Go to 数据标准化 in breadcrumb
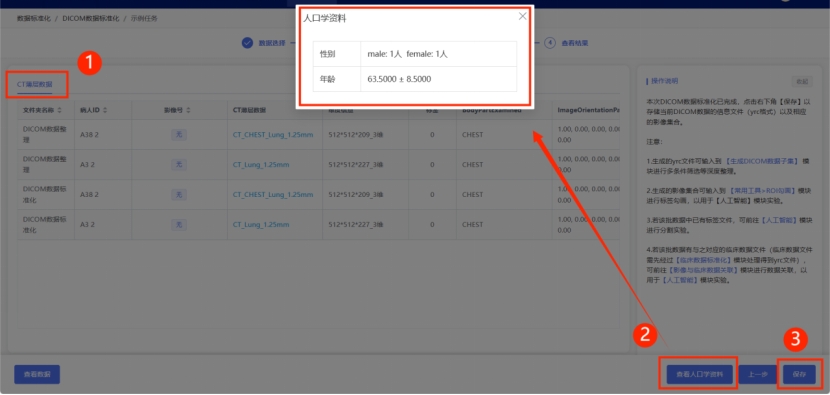The width and height of the screenshot is (830, 395). tap(34, 19)
